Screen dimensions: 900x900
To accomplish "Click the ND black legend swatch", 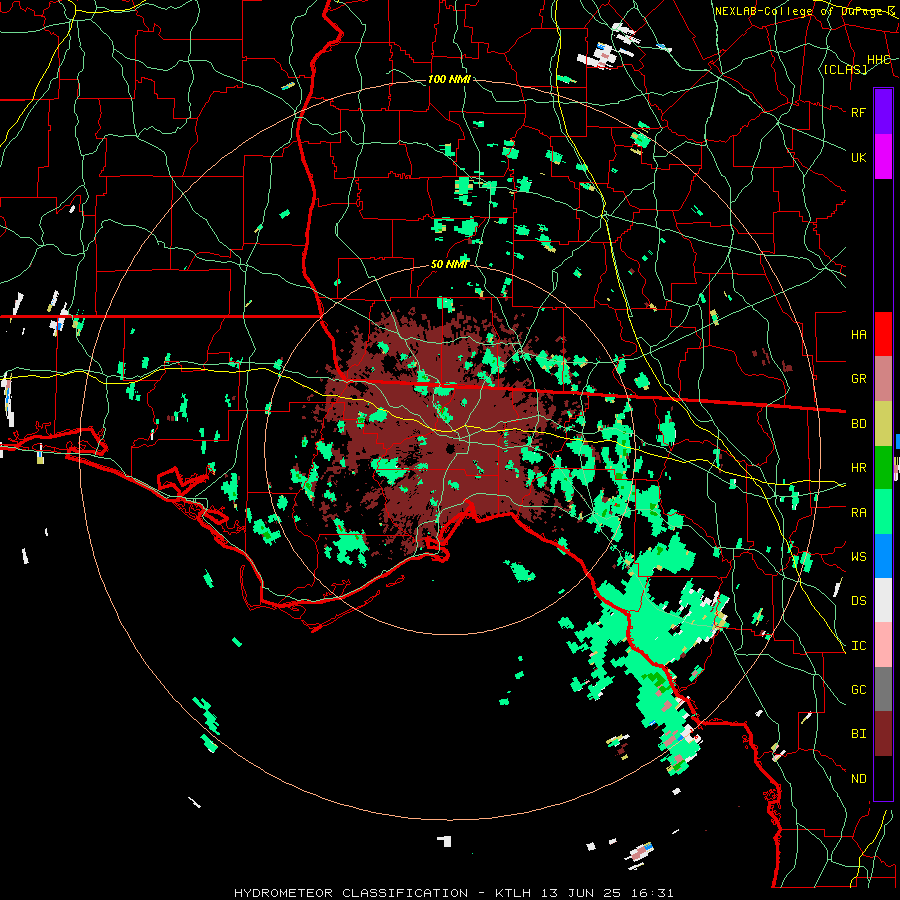I will [883, 778].
